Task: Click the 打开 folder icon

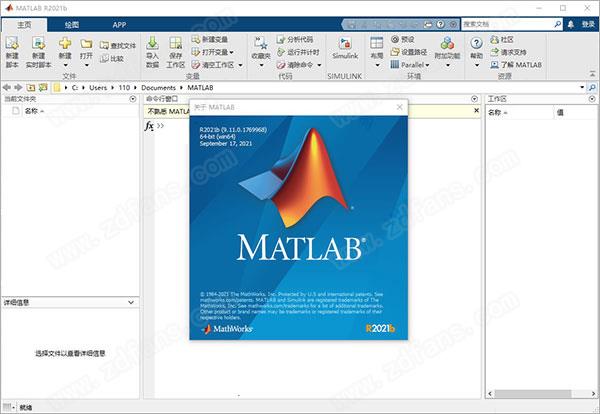Action: pyautogui.click(x=86, y=44)
